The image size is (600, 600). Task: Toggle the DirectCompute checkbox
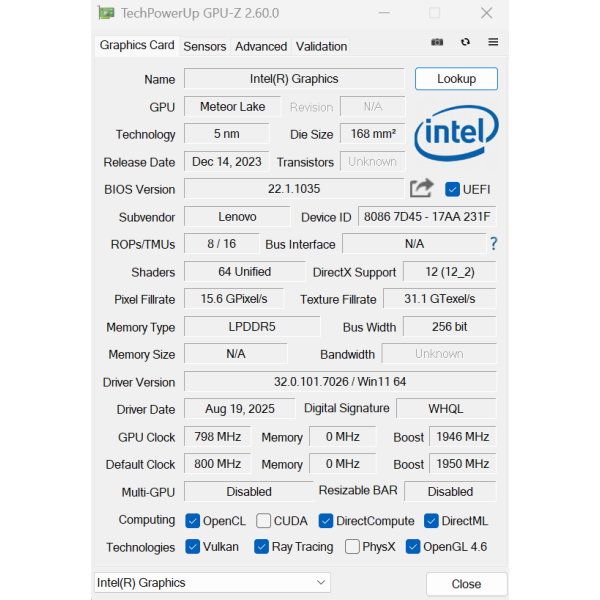pyautogui.click(x=326, y=521)
